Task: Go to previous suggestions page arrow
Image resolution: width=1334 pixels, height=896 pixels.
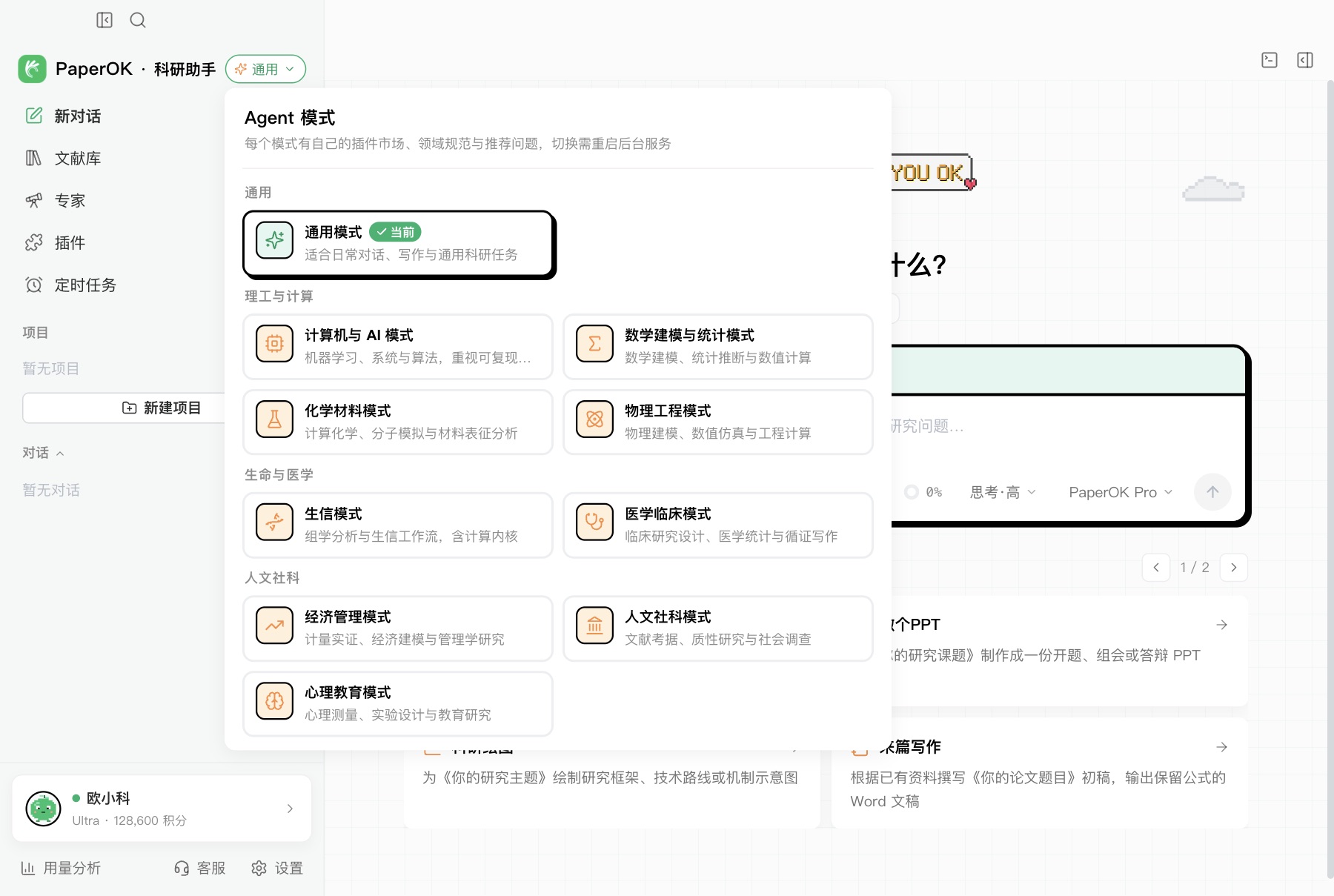Action: (1156, 568)
